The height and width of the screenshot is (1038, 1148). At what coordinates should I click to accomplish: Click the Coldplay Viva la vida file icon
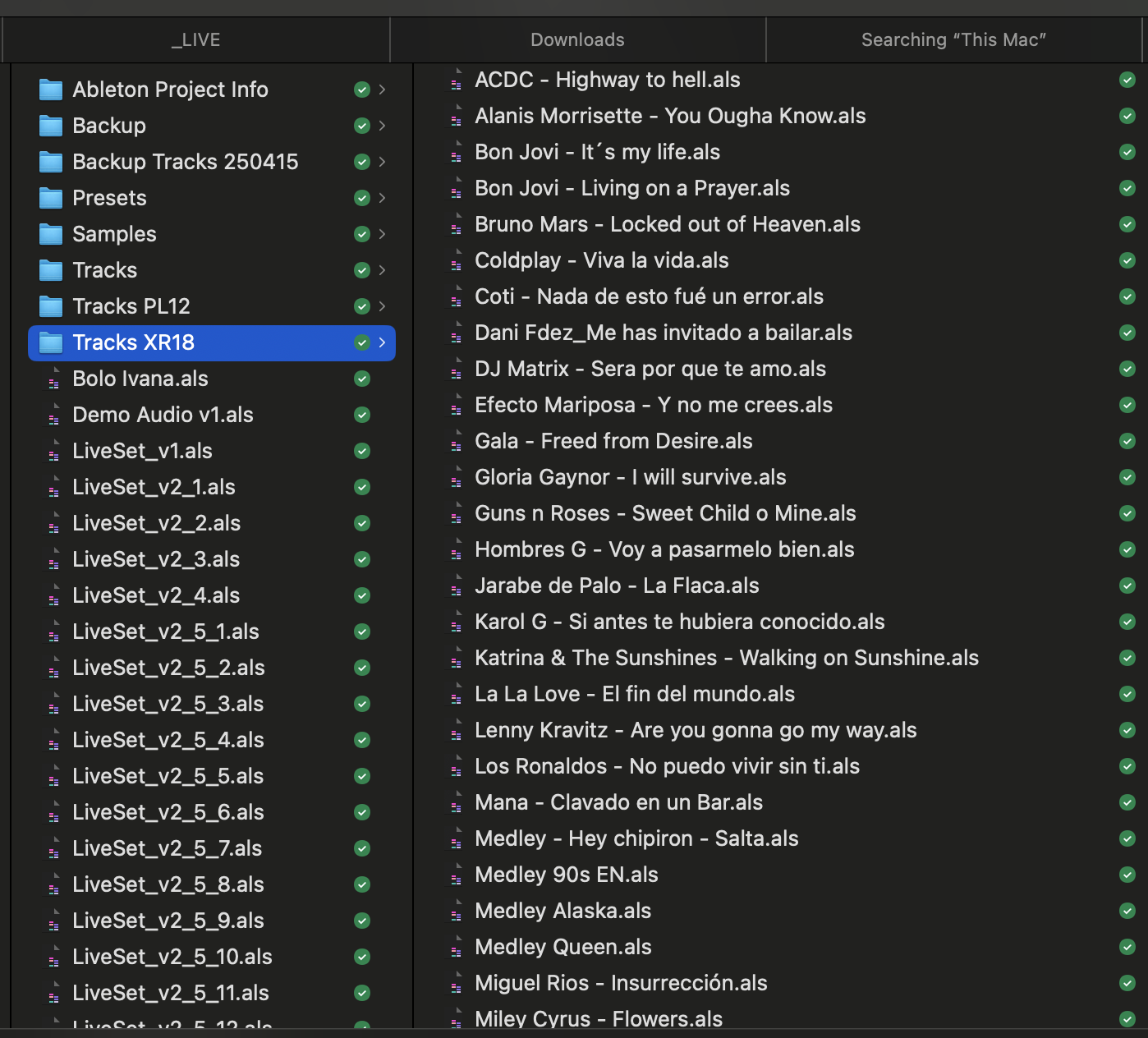click(456, 260)
